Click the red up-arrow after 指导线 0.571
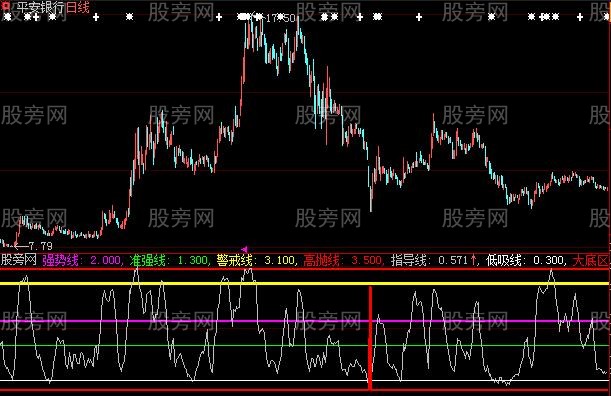The width and height of the screenshot is (611, 396). [474, 260]
